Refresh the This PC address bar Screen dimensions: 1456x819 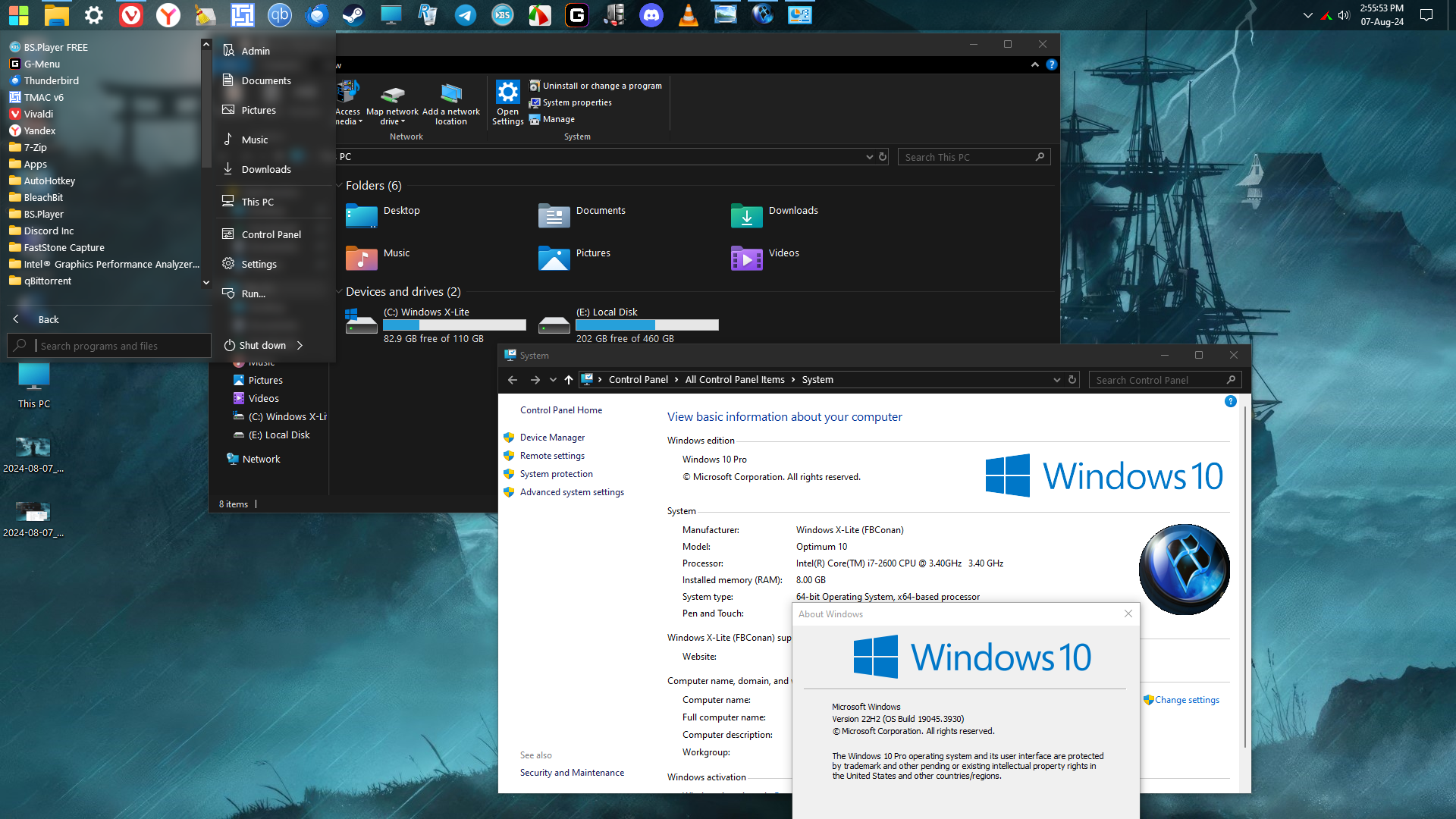pyautogui.click(x=883, y=157)
